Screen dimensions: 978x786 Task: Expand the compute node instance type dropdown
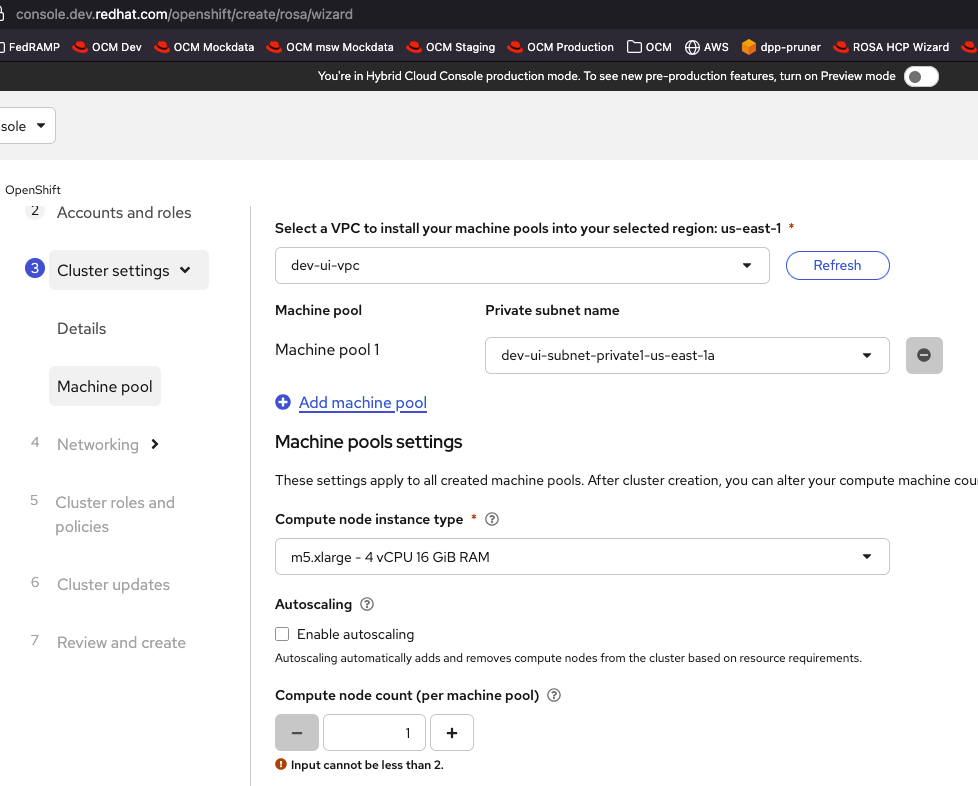[x=582, y=557]
